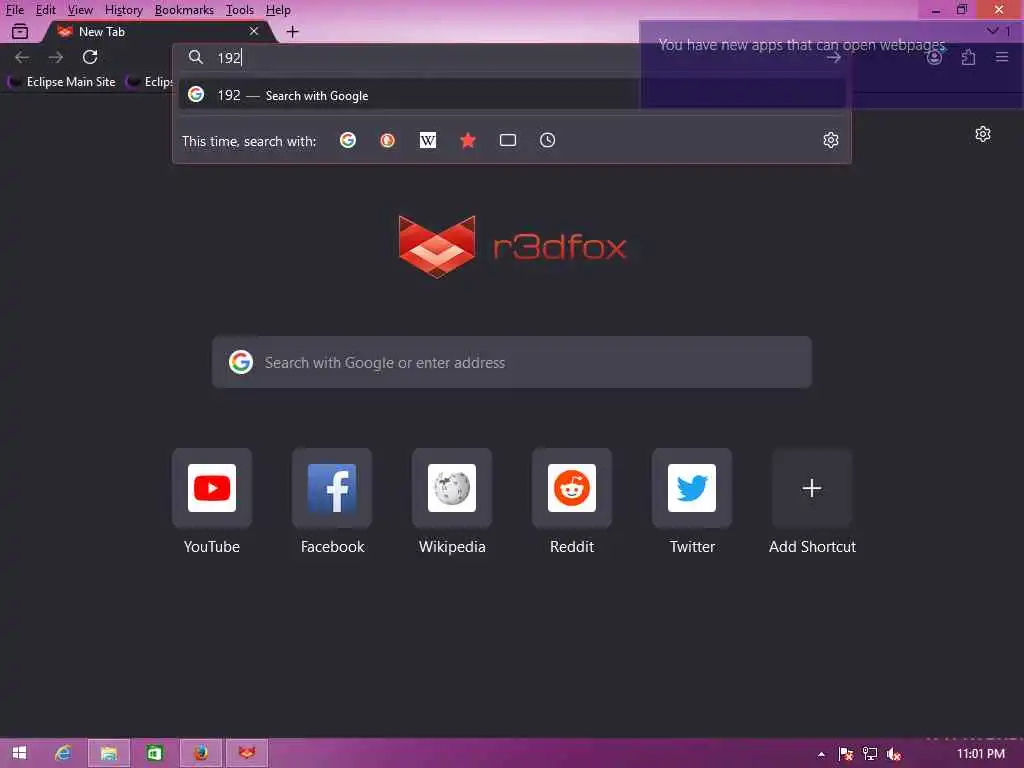
Task: Open a new tab with plus button
Action: coord(293,31)
